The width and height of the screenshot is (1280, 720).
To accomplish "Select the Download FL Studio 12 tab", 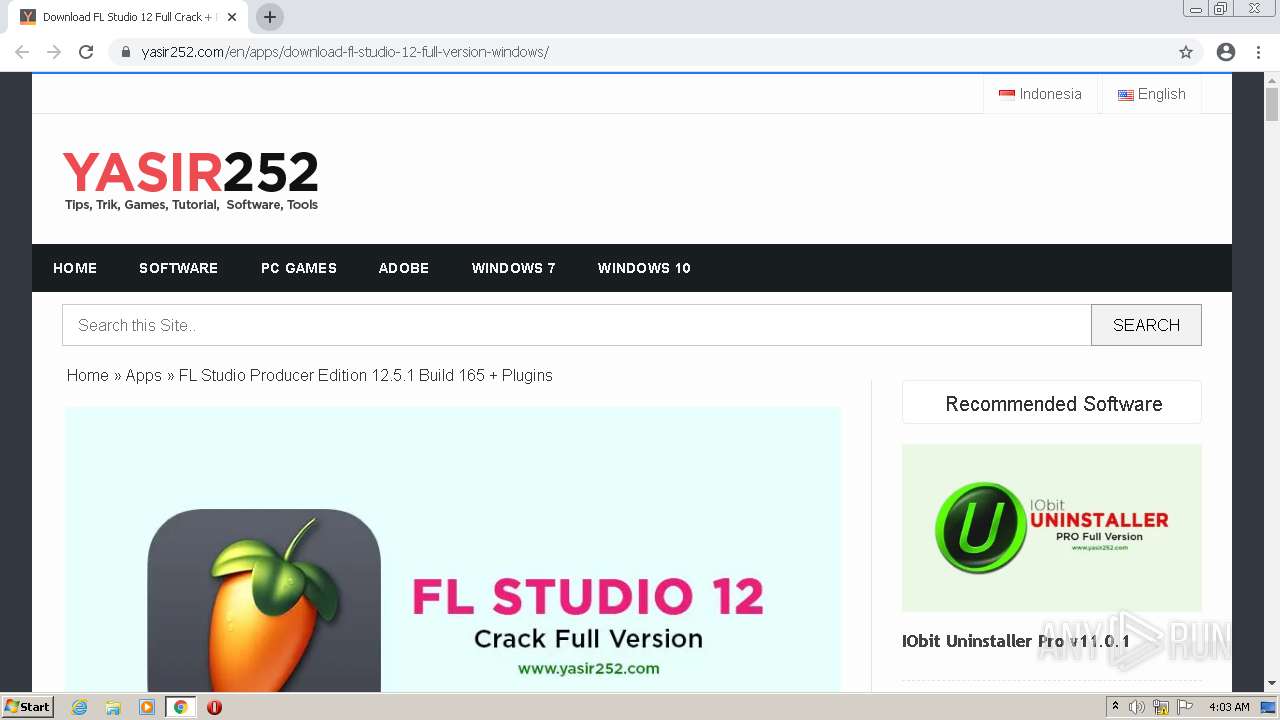I will pyautogui.click(x=128, y=17).
